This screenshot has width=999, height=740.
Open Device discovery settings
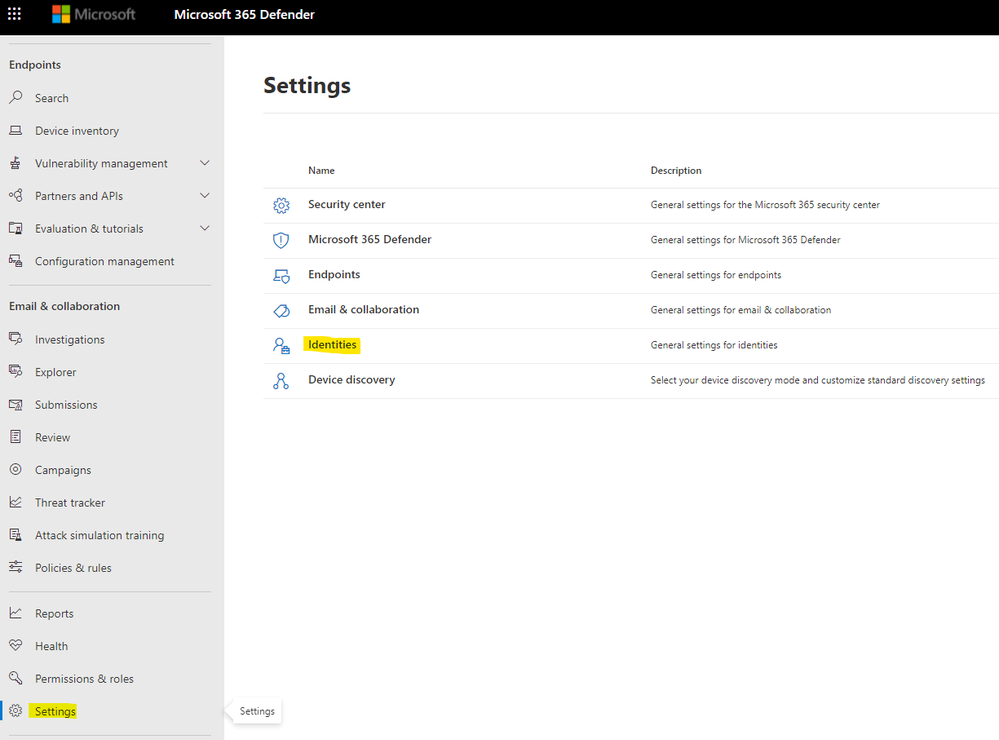(x=351, y=380)
